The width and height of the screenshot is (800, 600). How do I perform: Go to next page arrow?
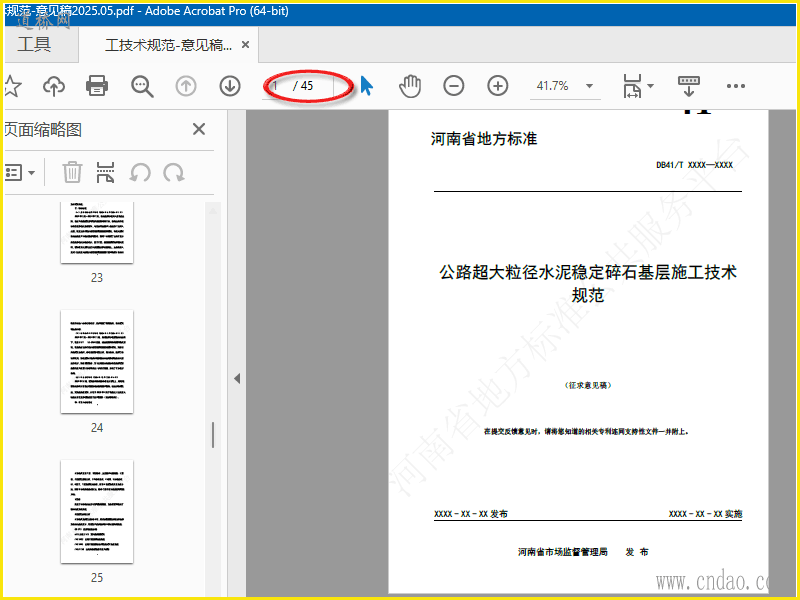point(230,86)
